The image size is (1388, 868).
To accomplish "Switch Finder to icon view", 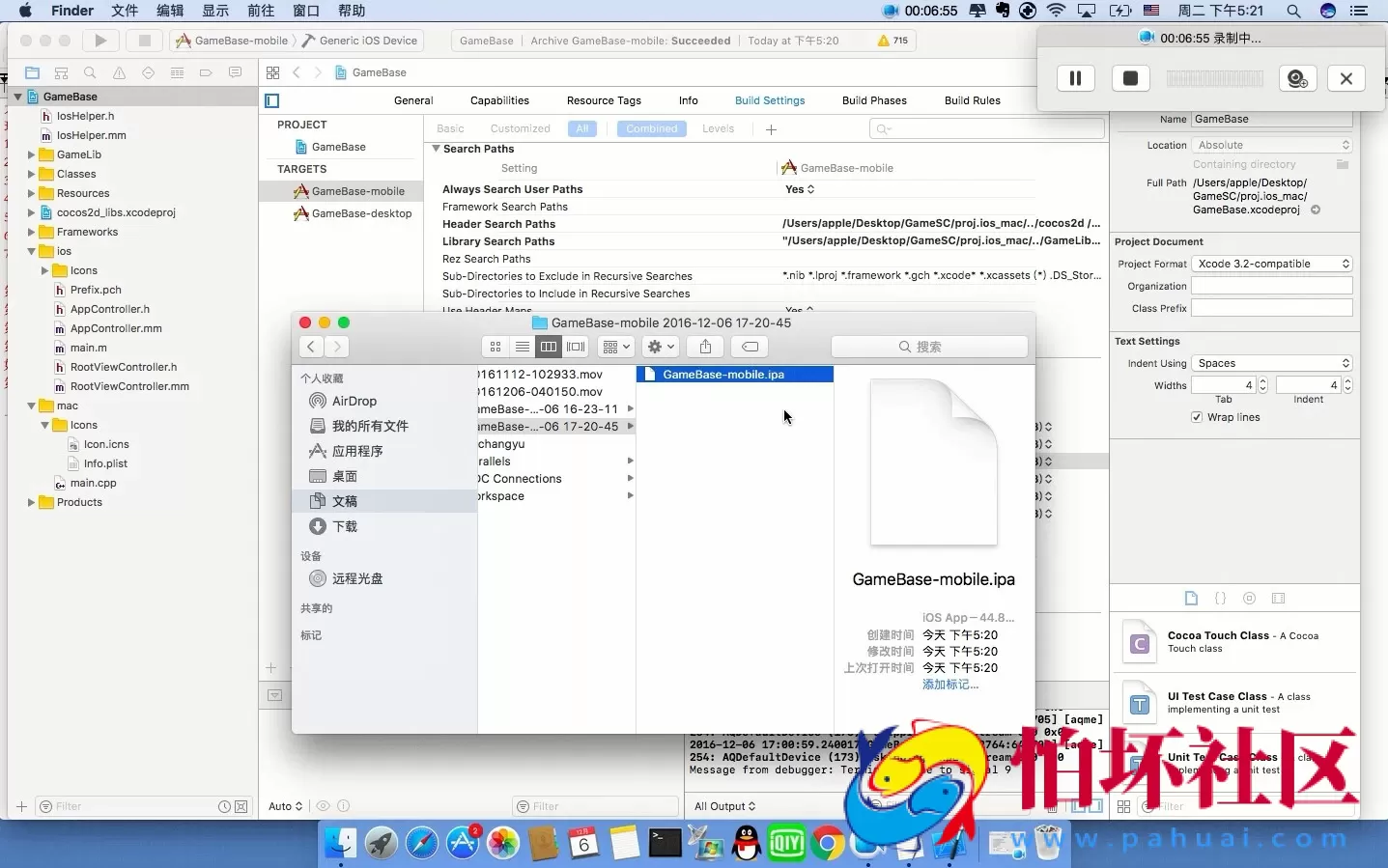I will 496,347.
